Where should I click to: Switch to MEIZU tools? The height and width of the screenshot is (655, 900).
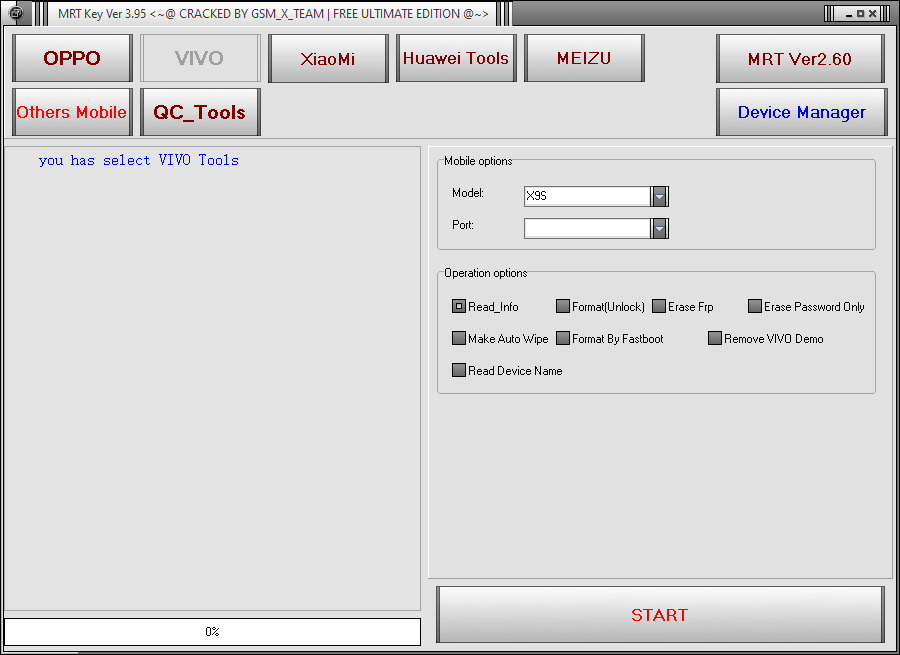(584, 58)
